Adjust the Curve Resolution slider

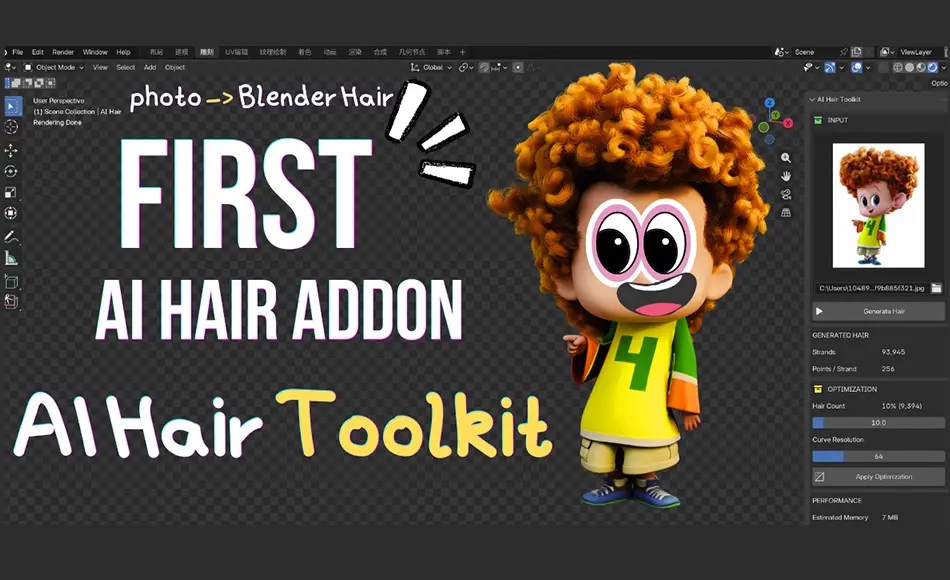(878, 456)
